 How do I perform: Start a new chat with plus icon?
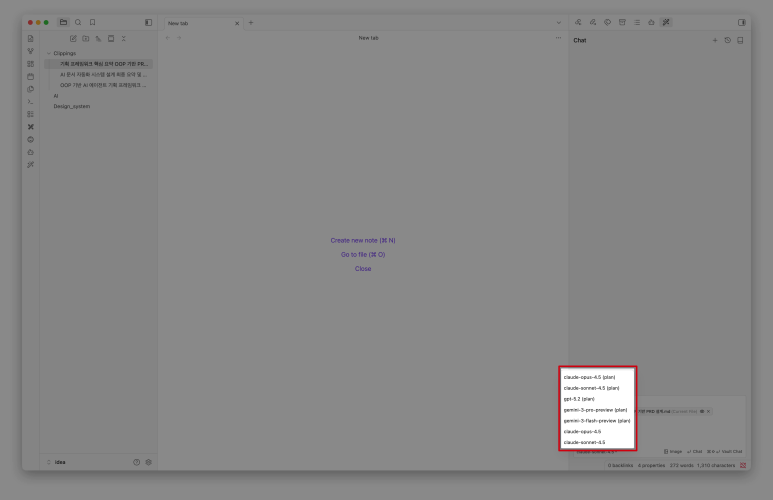pos(714,40)
